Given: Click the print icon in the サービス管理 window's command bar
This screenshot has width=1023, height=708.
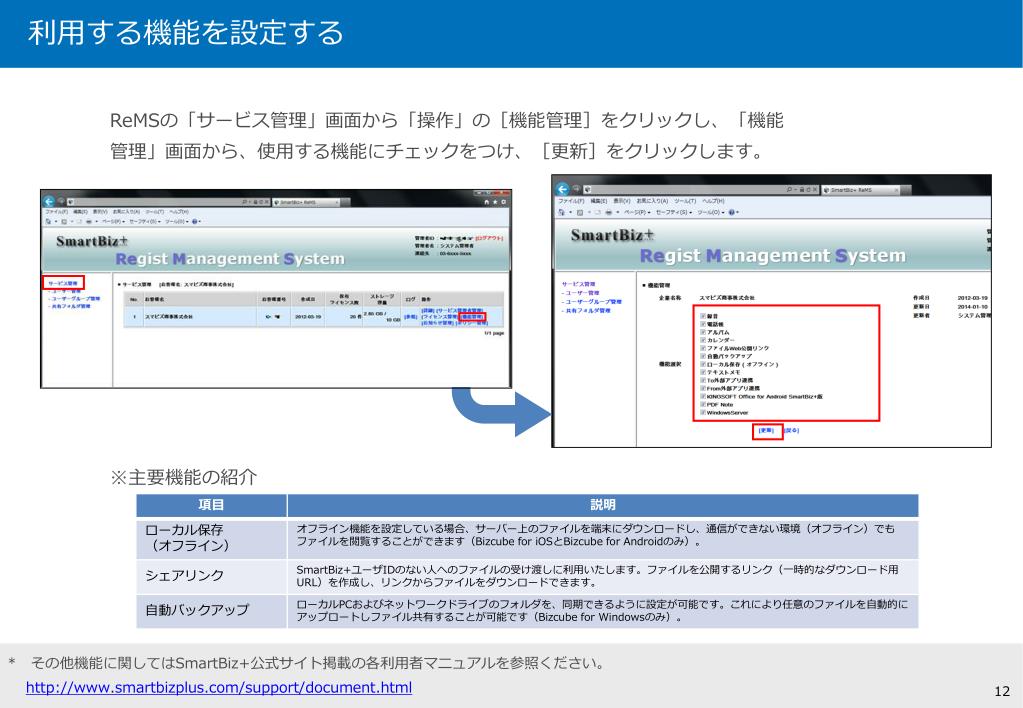Looking at the screenshot, I should tap(89, 221).
